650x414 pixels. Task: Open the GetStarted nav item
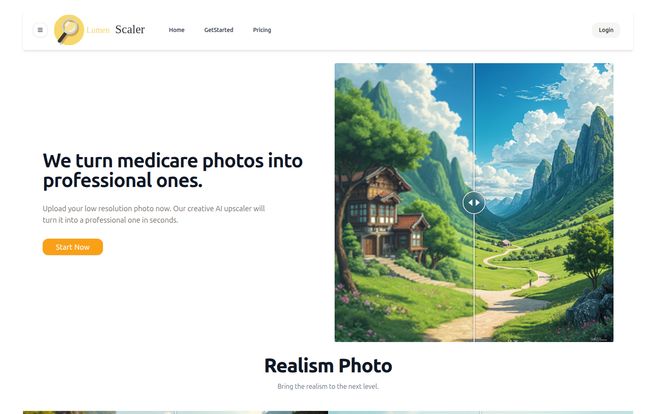218,30
